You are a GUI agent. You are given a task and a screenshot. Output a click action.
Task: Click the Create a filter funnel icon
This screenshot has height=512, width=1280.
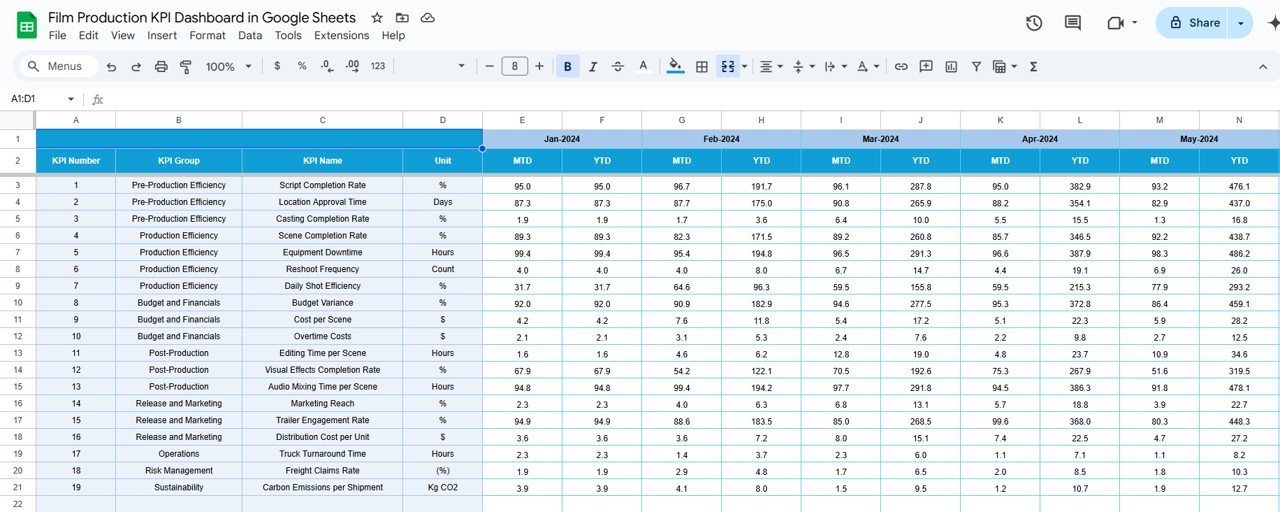[x=976, y=67]
